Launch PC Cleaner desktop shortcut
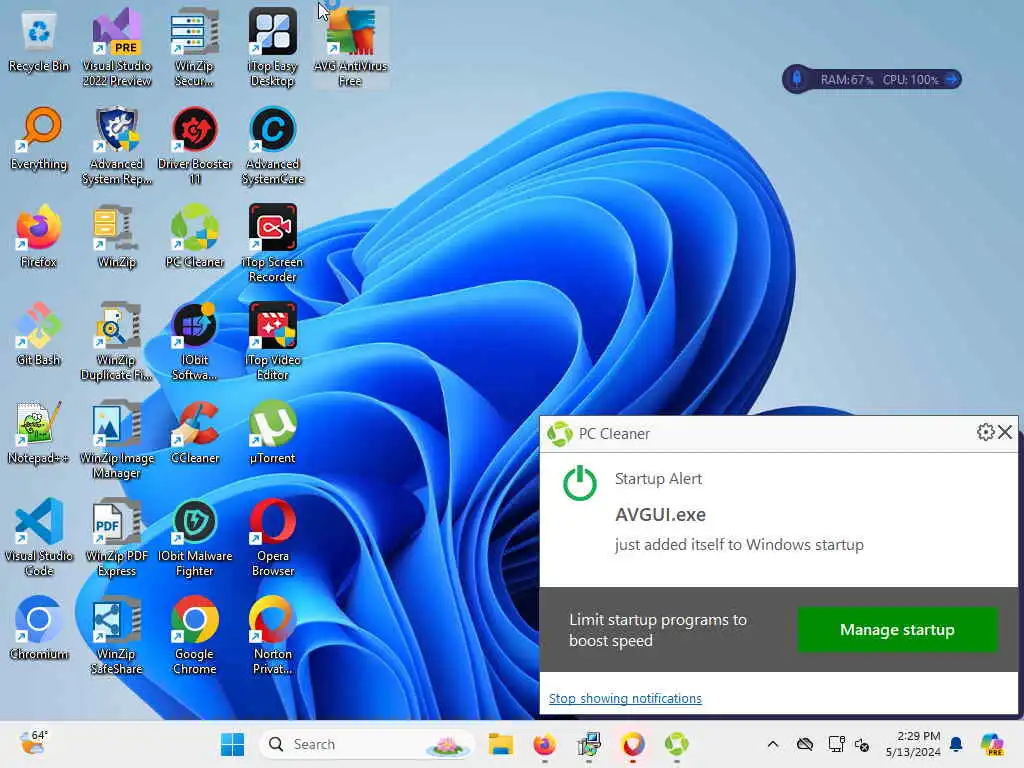 coord(195,236)
